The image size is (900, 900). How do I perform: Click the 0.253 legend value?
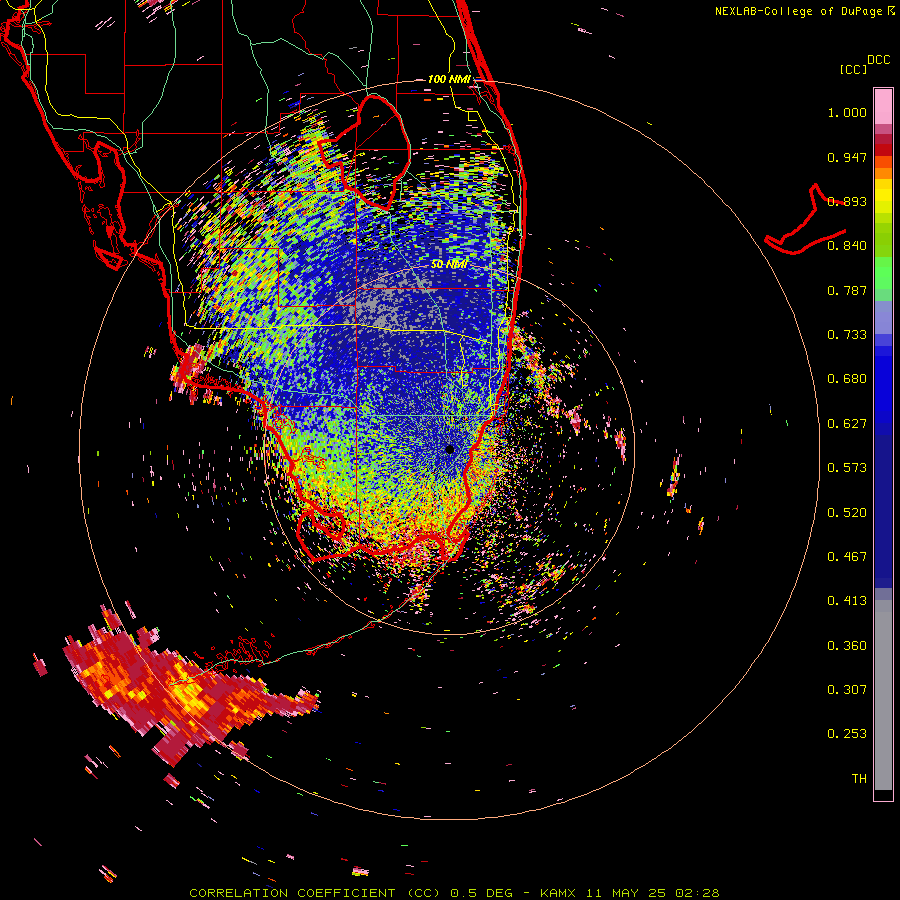[x=847, y=734]
